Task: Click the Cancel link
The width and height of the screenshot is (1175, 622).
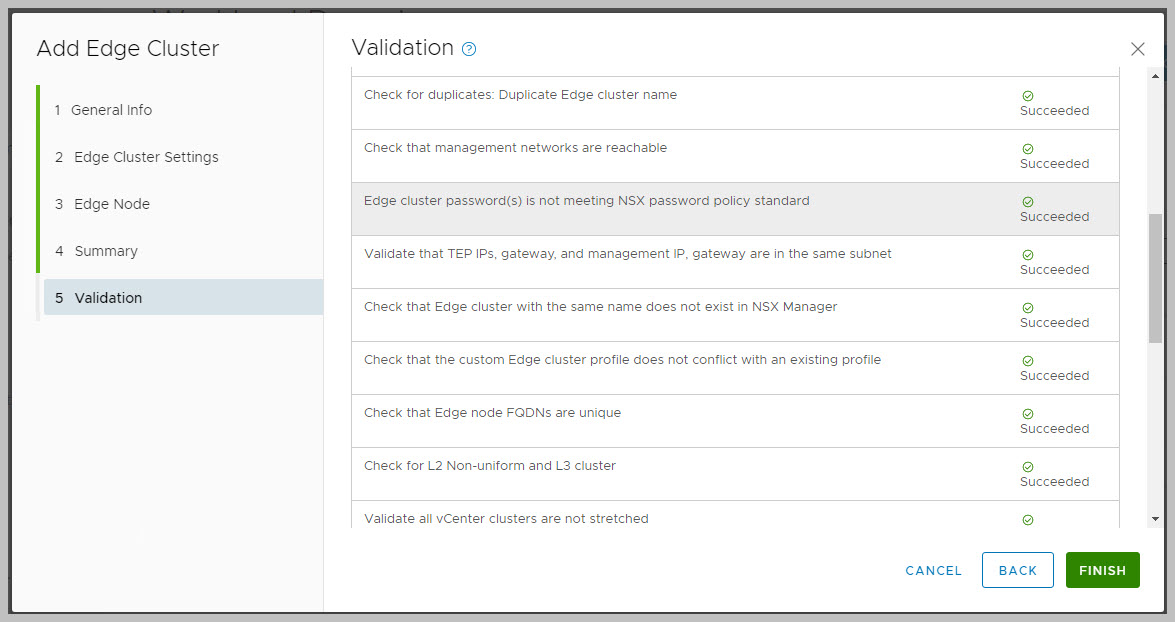Action: tap(933, 570)
